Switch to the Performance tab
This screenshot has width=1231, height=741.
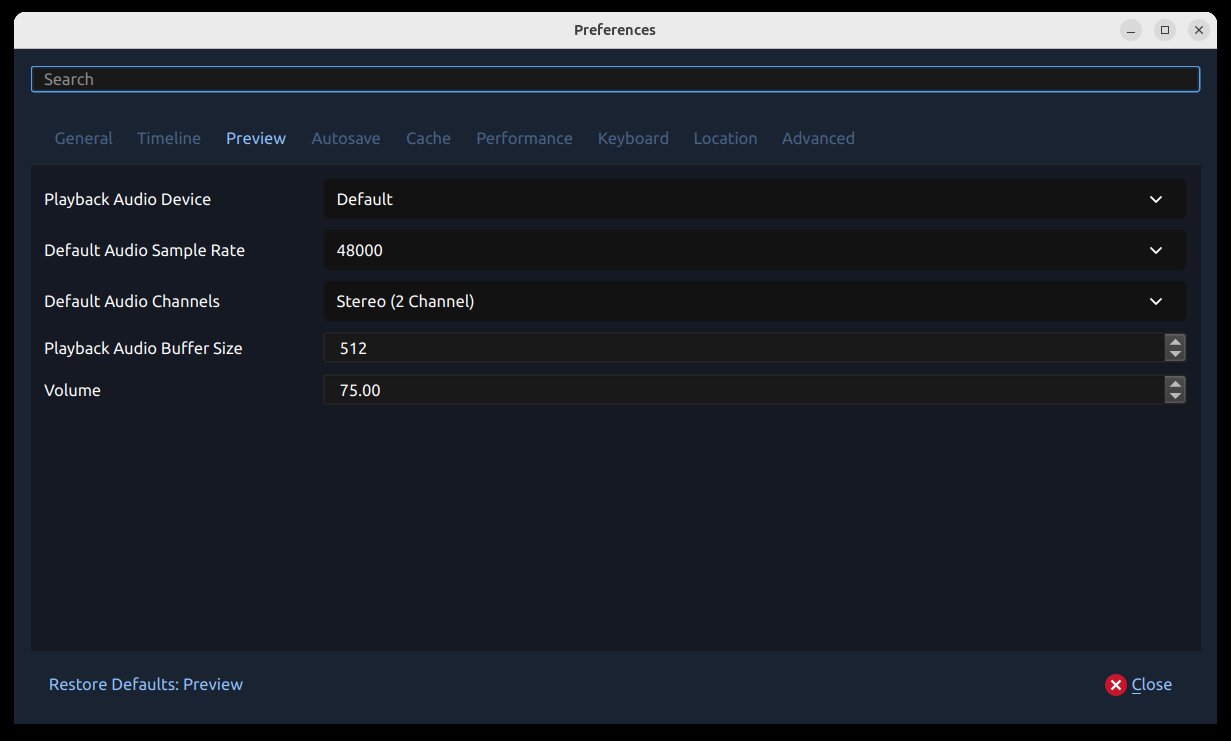(x=524, y=138)
